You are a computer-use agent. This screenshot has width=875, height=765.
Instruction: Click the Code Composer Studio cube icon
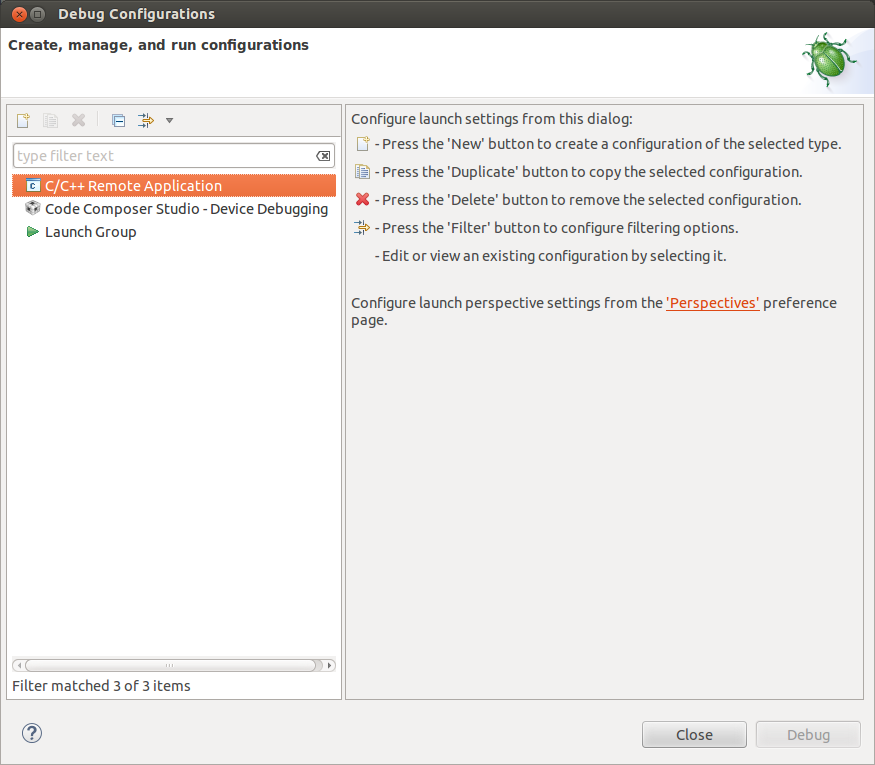tap(33, 208)
